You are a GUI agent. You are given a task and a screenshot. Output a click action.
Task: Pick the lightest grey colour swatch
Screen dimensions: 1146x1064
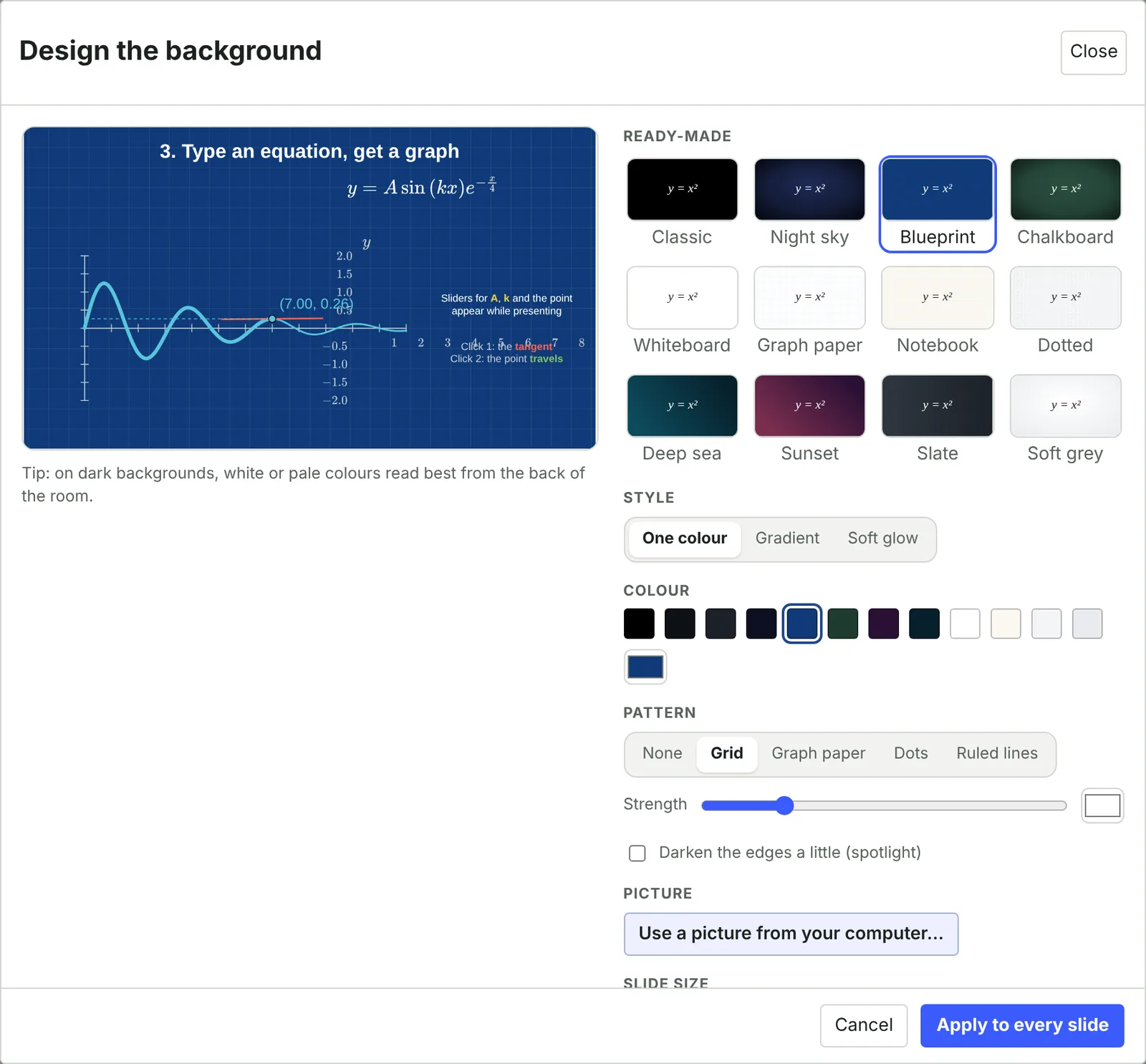coord(1046,624)
